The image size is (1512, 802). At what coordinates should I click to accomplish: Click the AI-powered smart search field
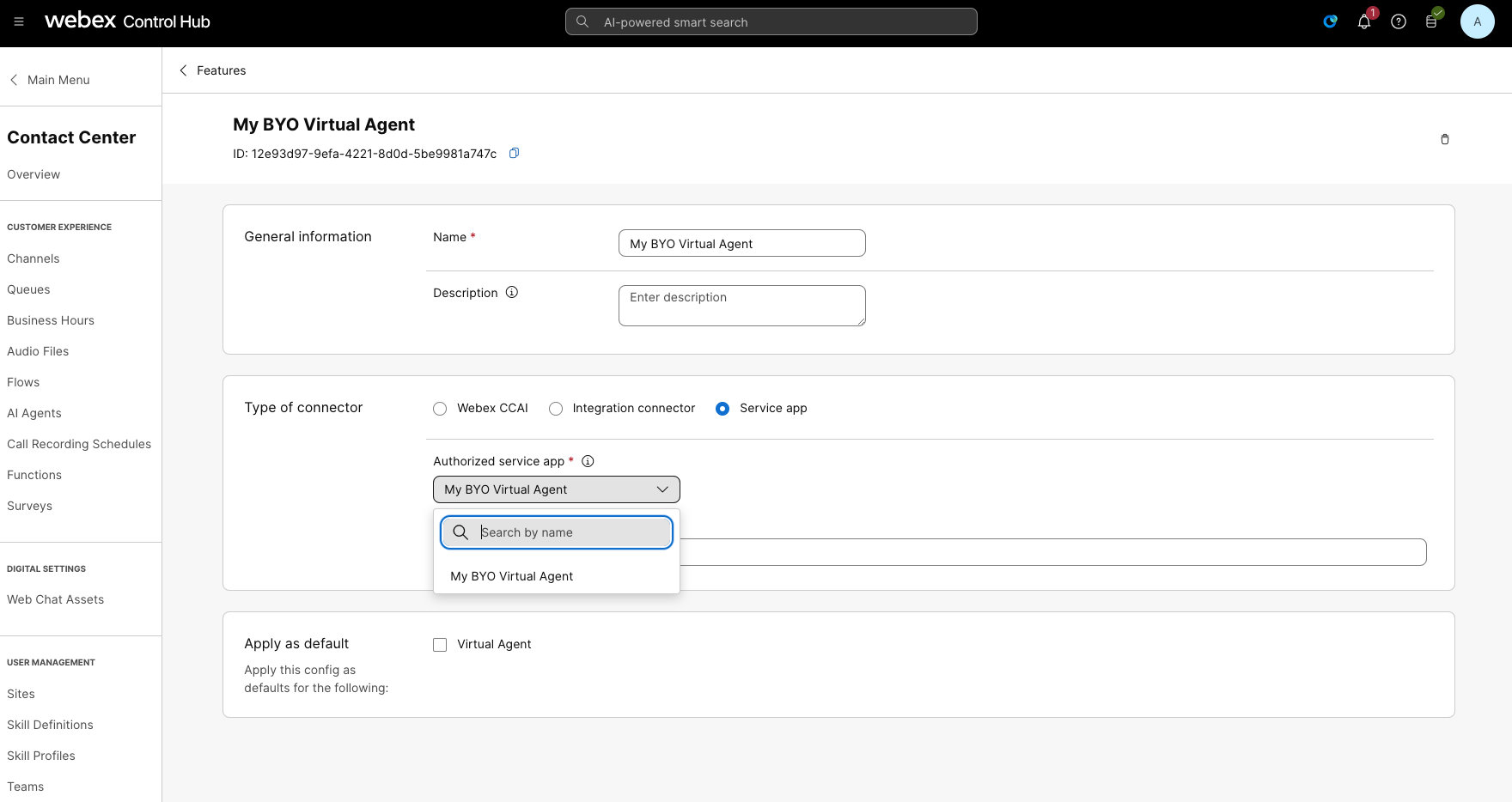click(x=771, y=21)
